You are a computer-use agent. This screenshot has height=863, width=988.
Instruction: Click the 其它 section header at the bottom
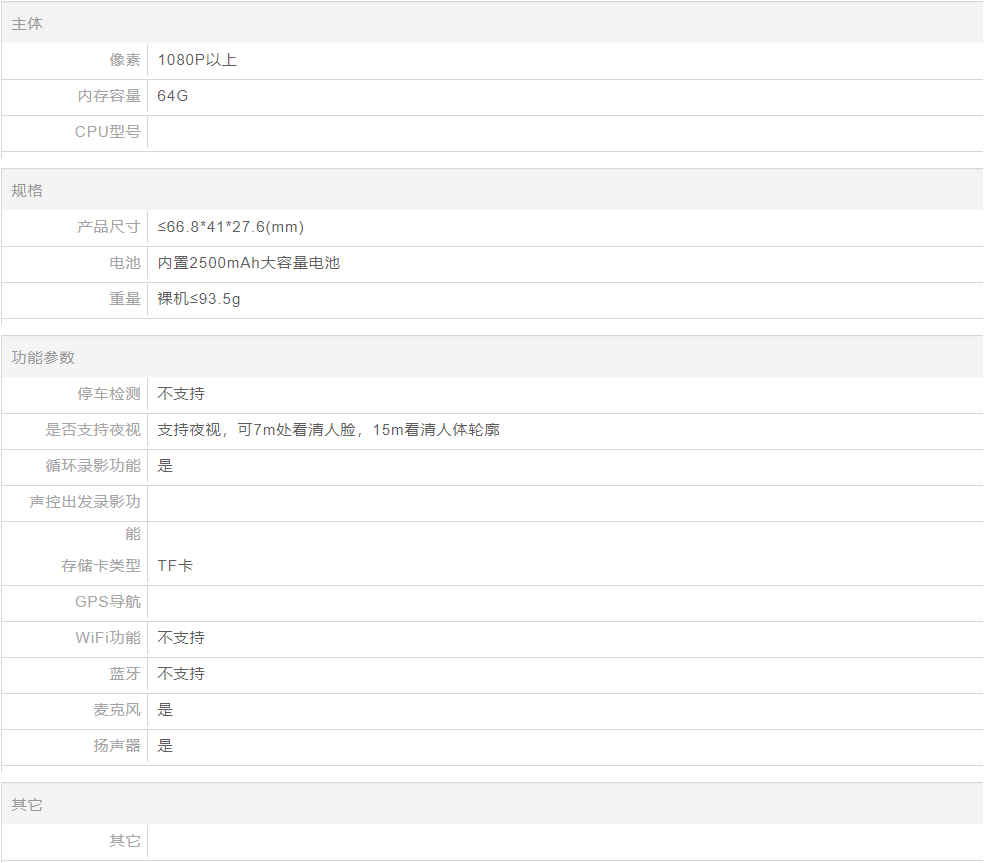tap(27, 805)
